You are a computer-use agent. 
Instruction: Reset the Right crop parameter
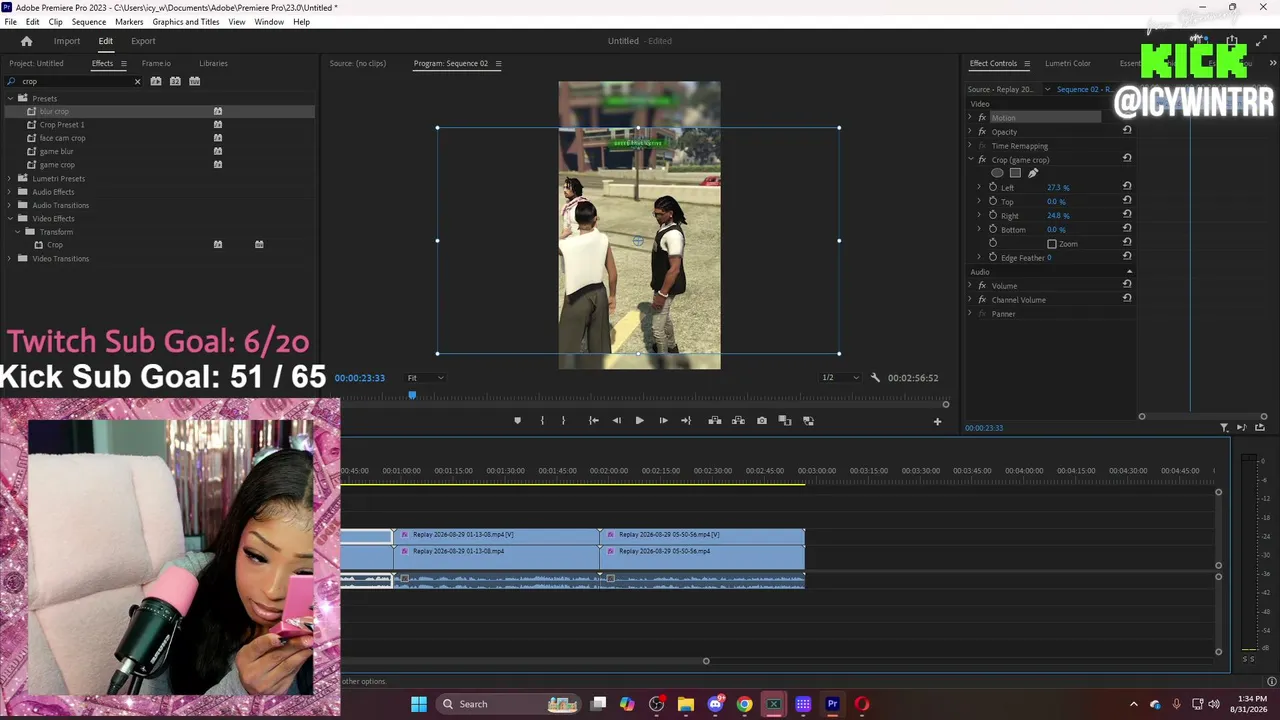pyautogui.click(x=1127, y=214)
